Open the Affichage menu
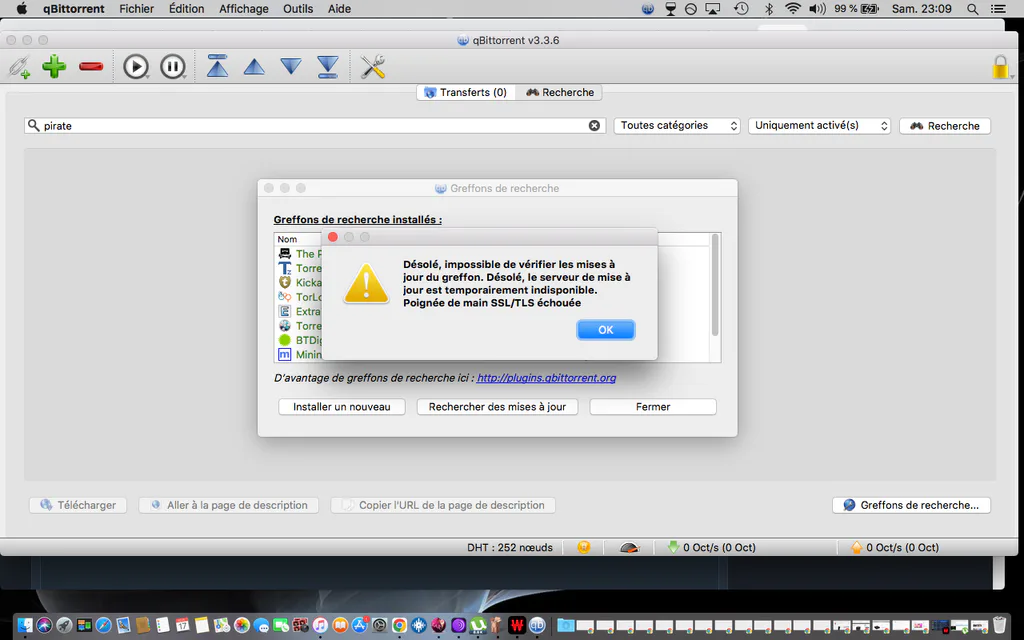The width and height of the screenshot is (1024, 640). click(x=244, y=8)
